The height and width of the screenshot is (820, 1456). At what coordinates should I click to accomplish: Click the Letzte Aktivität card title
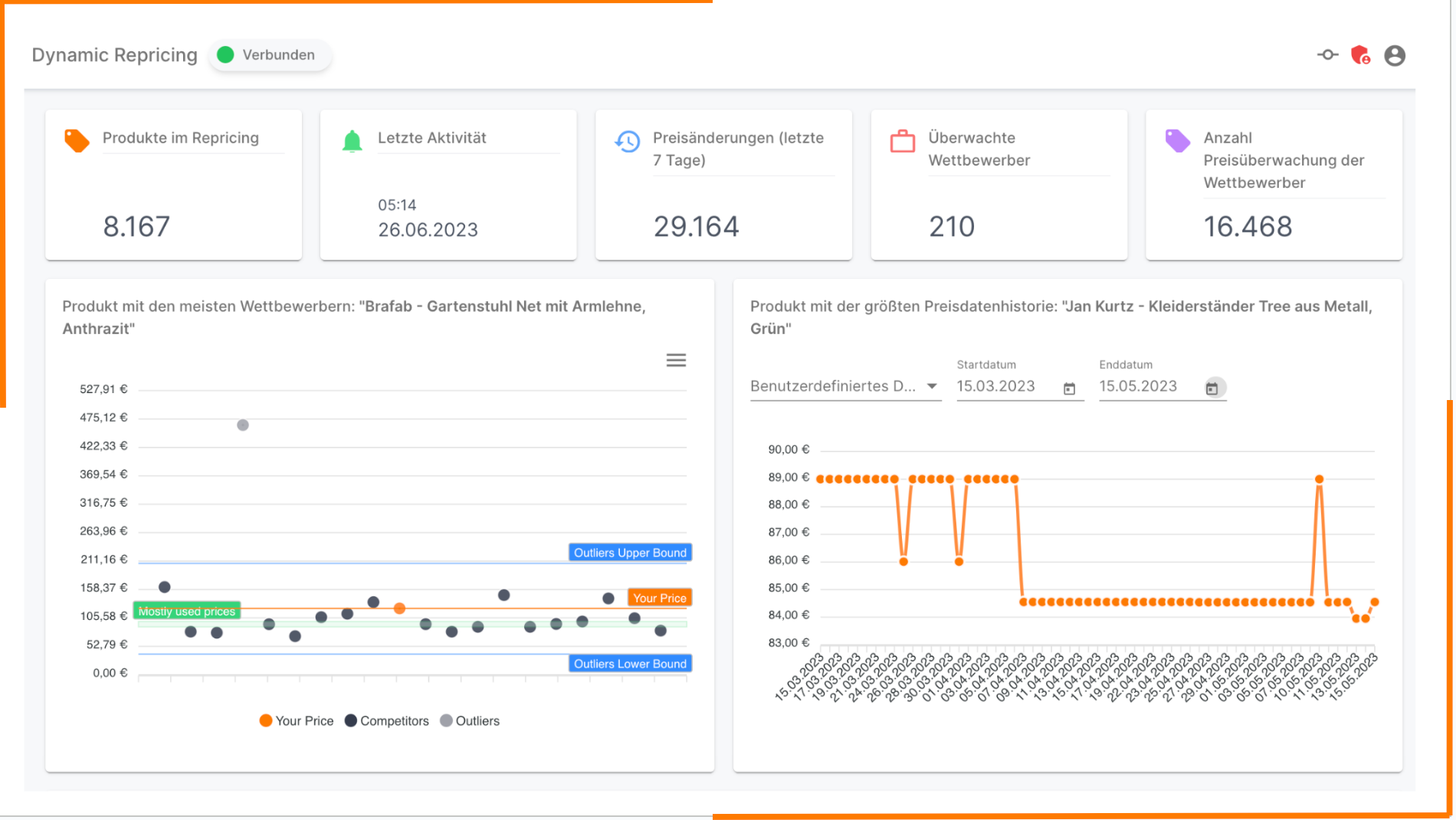click(432, 138)
